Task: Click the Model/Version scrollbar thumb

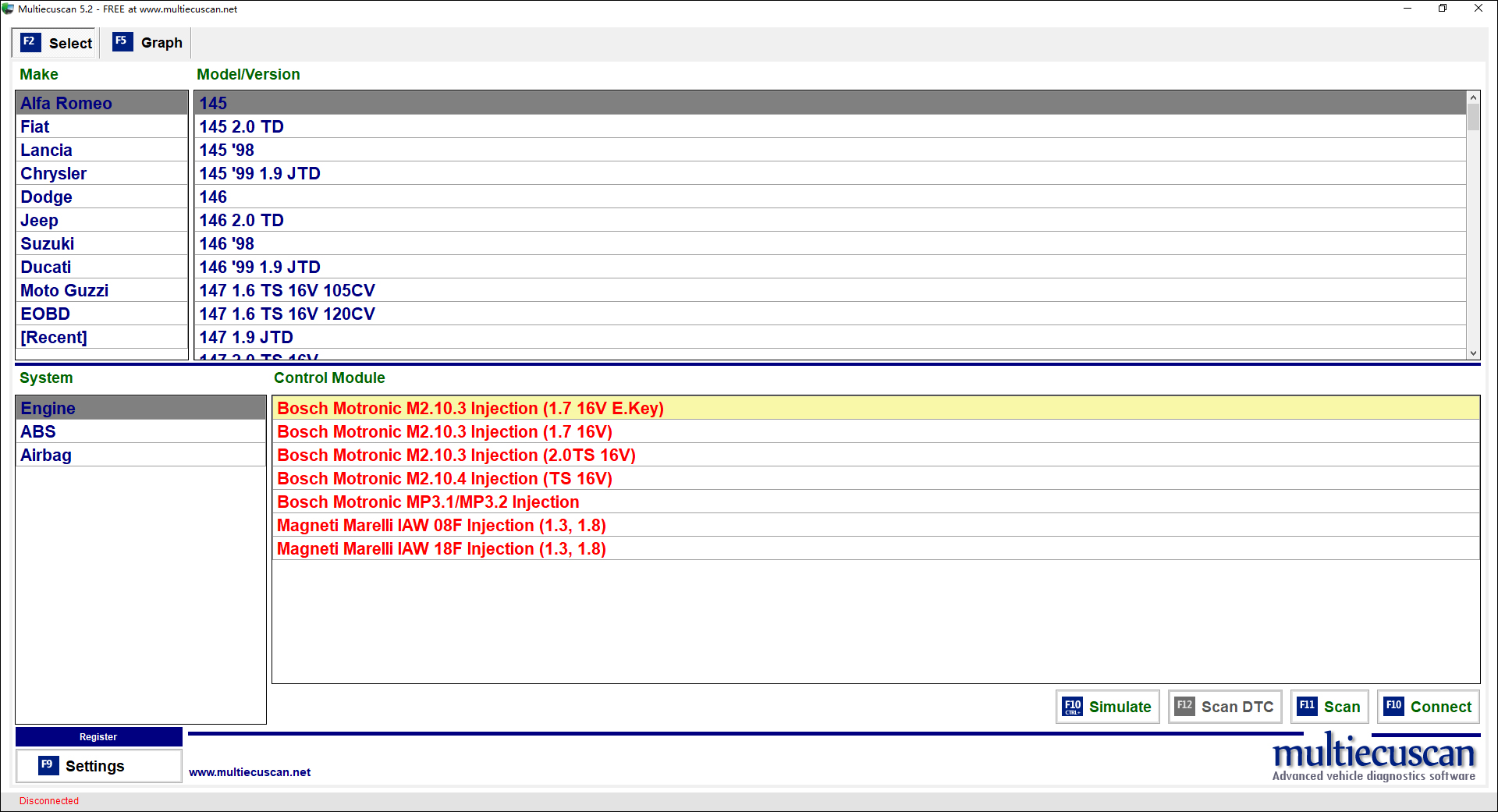Action: coord(1473,117)
